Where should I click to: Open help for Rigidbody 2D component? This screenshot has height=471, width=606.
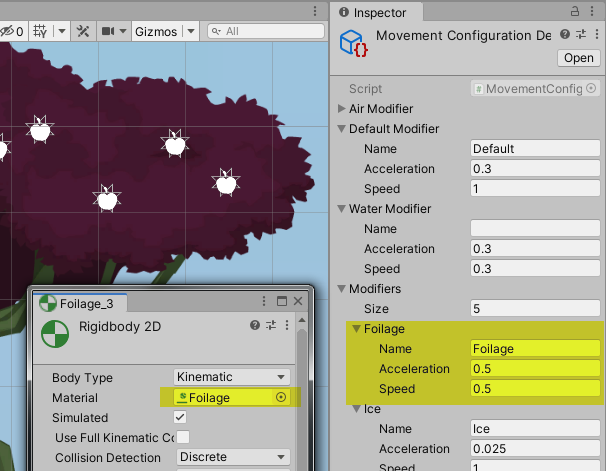tap(254, 327)
